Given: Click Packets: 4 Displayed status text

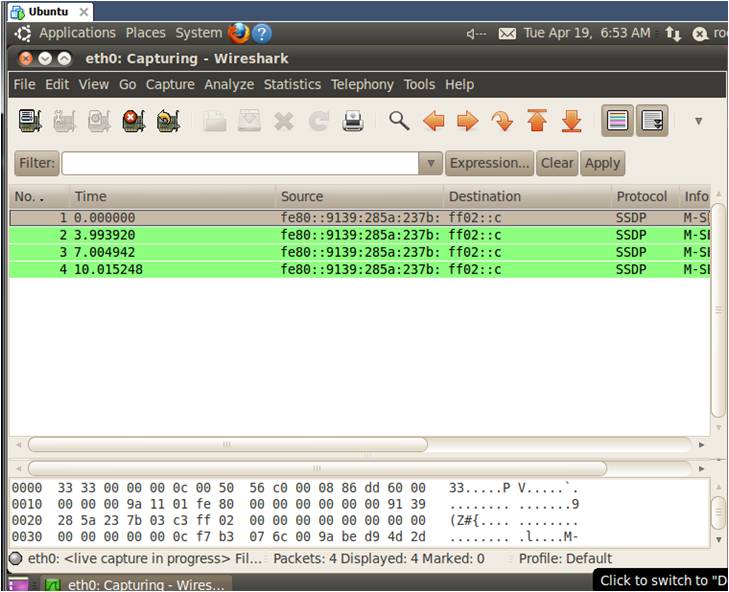Looking at the screenshot, I should (x=379, y=558).
